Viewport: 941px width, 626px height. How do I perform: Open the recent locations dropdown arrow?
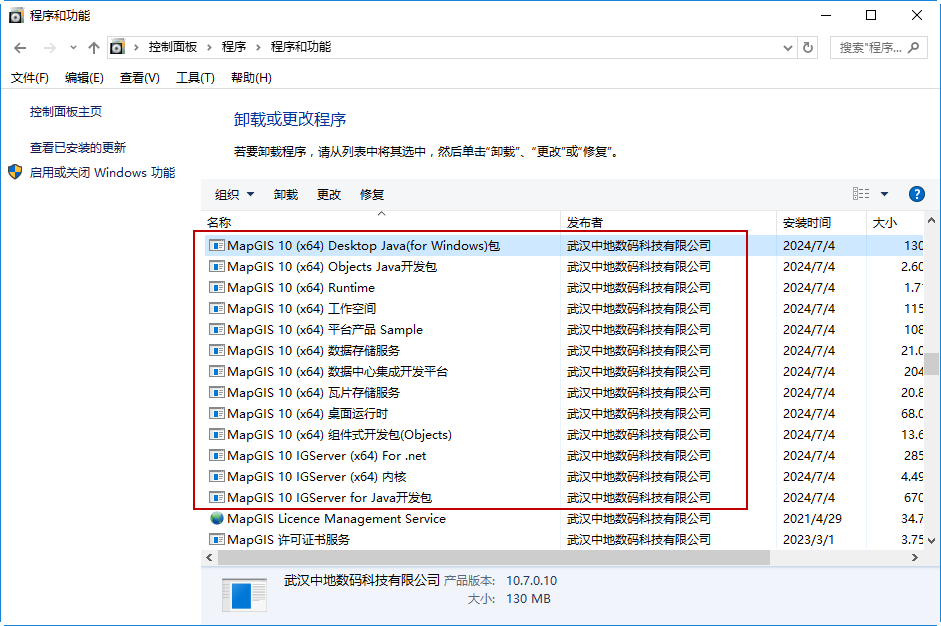coord(73,47)
